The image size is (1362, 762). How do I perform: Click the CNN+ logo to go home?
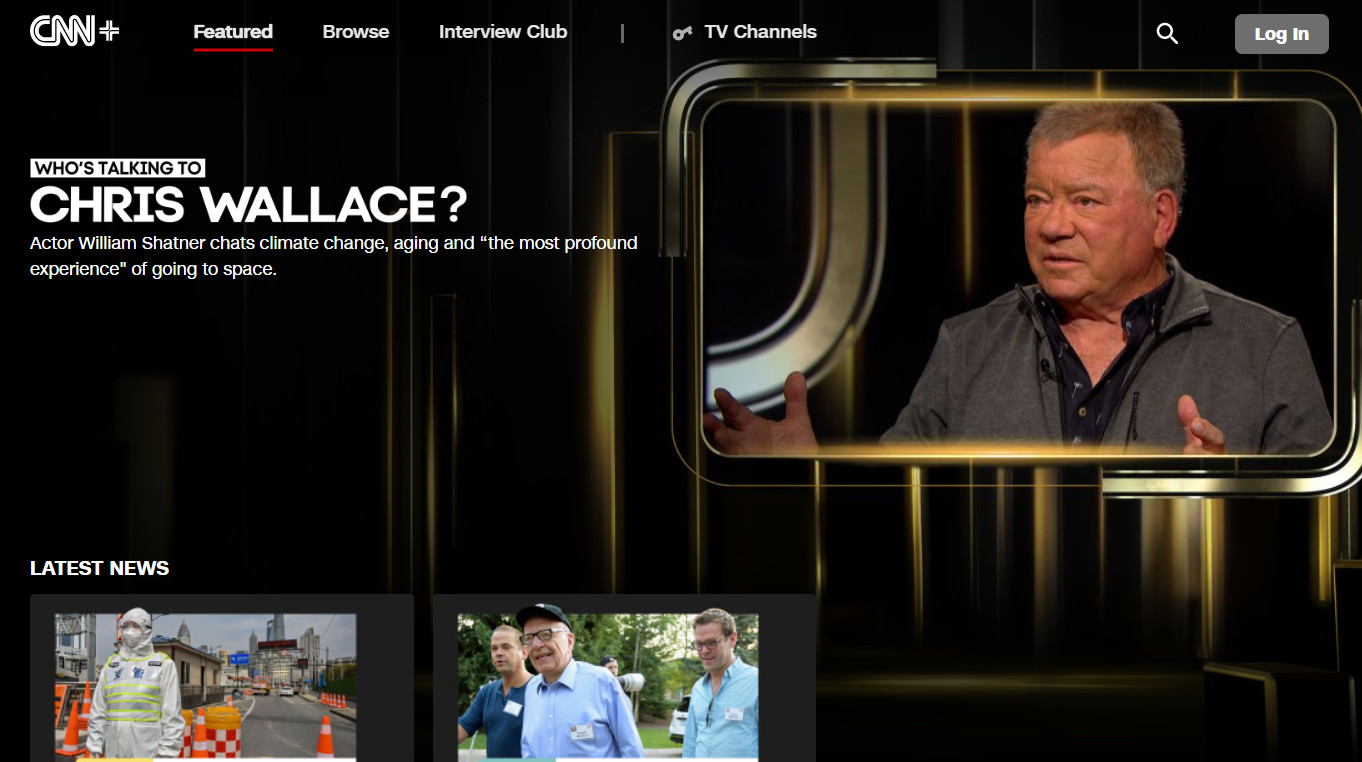64,32
